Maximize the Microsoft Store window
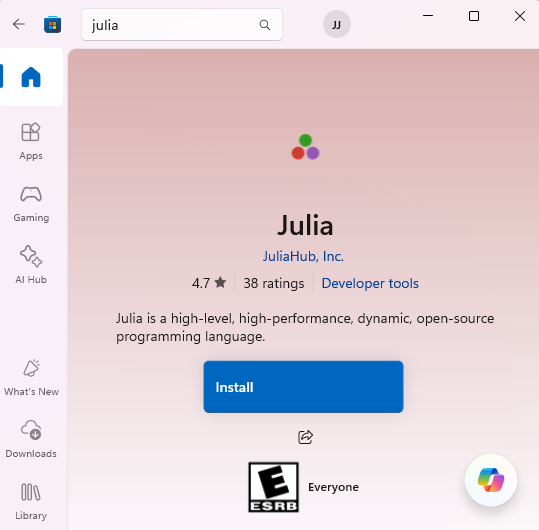 coord(474,16)
